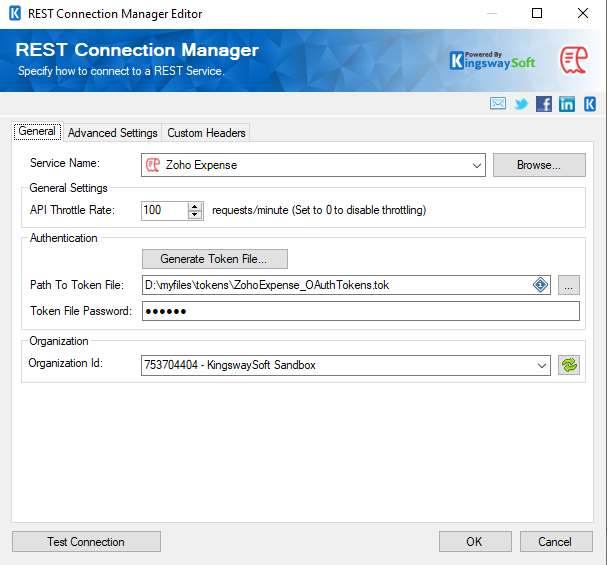The image size is (607, 565).
Task: Refresh the Organization Id list
Action: pyautogui.click(x=569, y=365)
